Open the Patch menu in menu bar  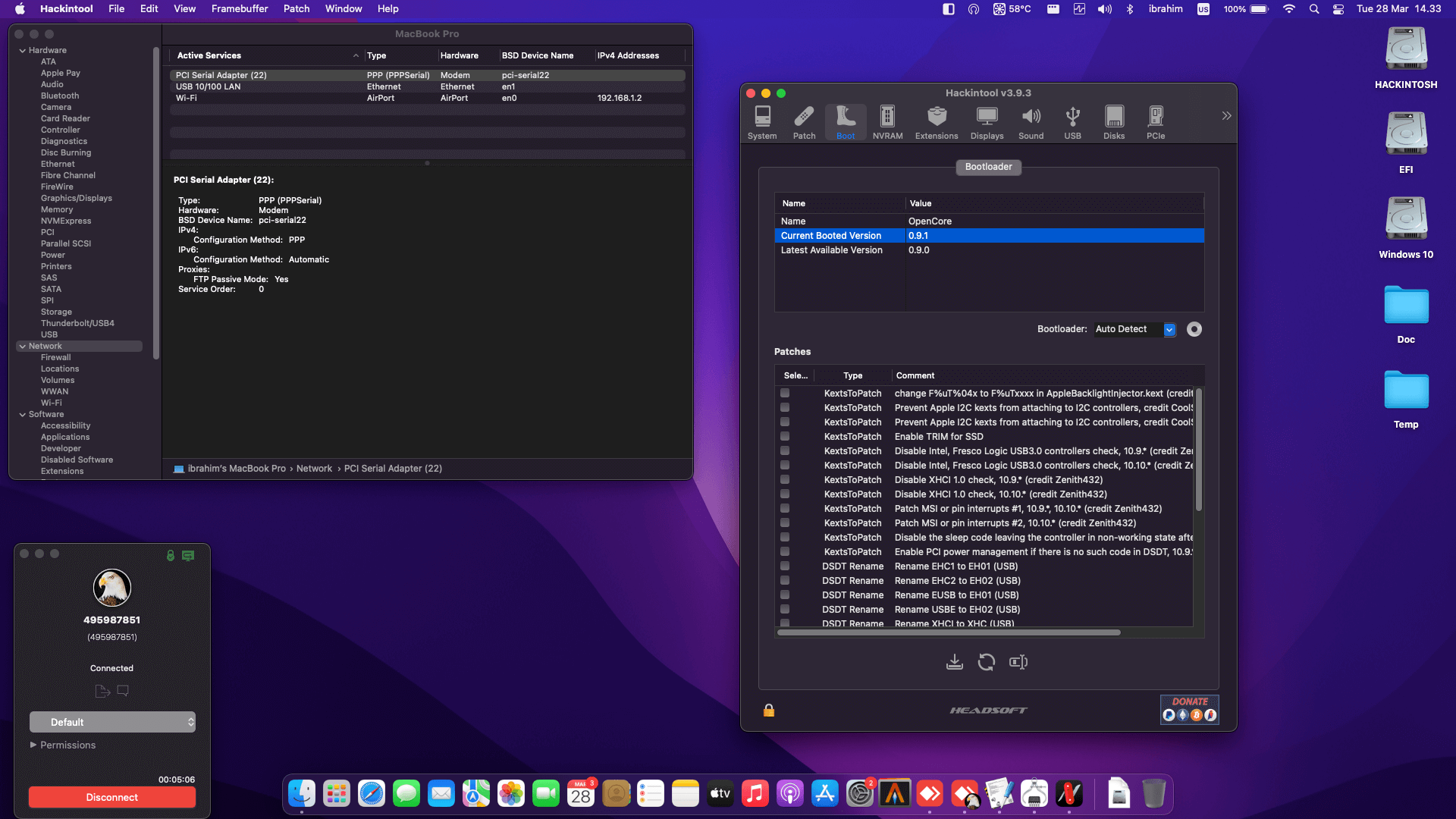[x=297, y=9]
